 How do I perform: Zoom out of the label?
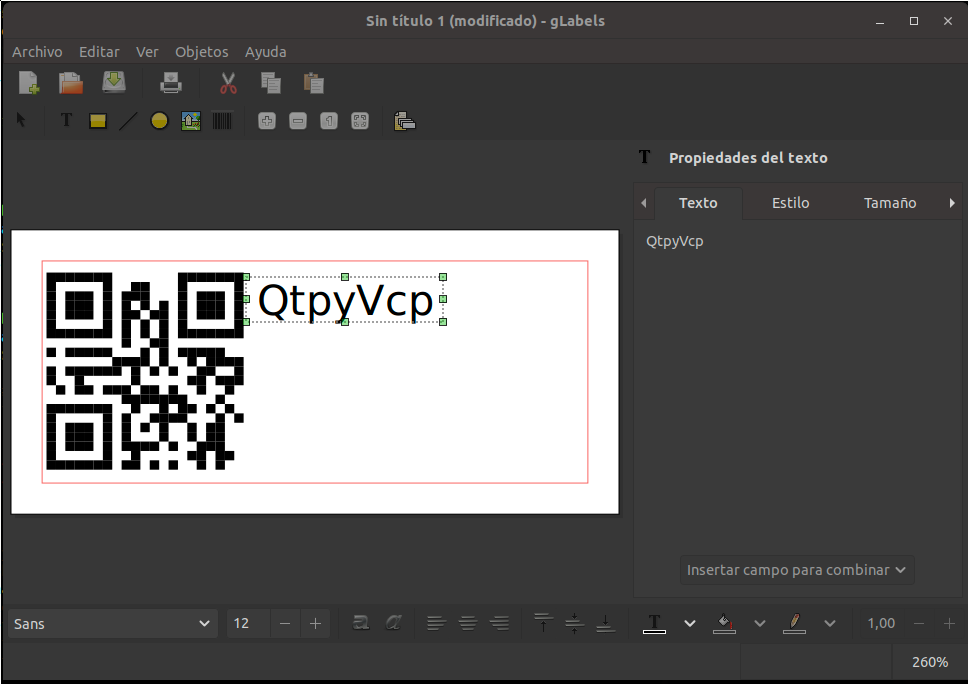coord(298,121)
